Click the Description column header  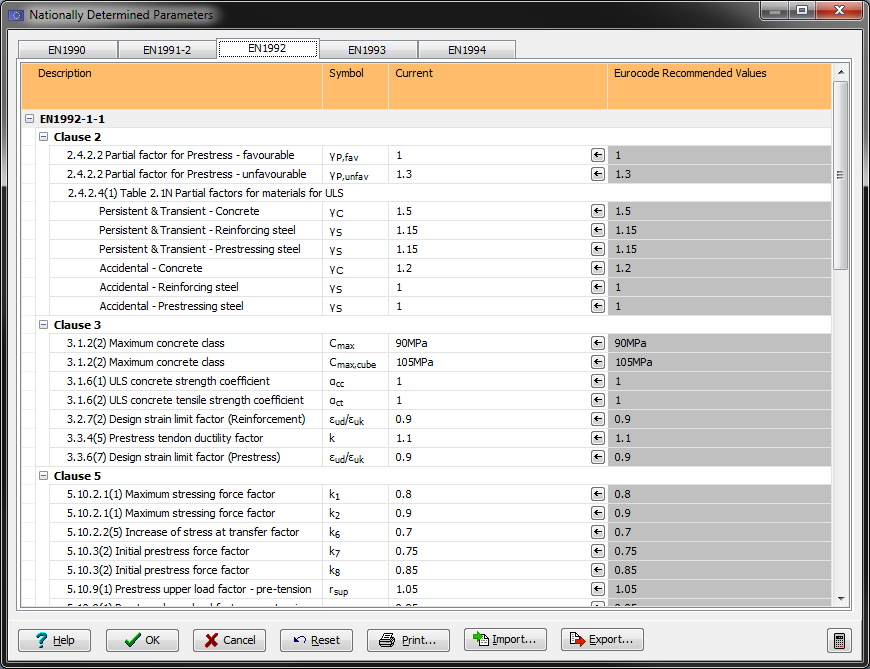pos(172,86)
